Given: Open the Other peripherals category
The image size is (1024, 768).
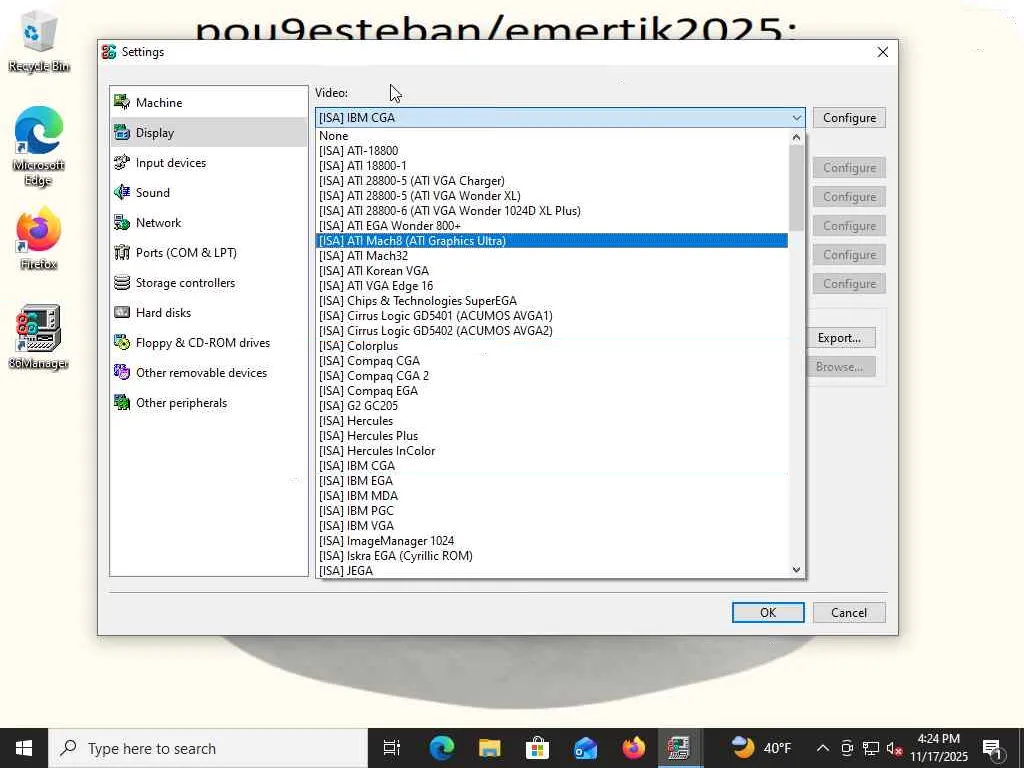Looking at the screenshot, I should click(x=208, y=403).
